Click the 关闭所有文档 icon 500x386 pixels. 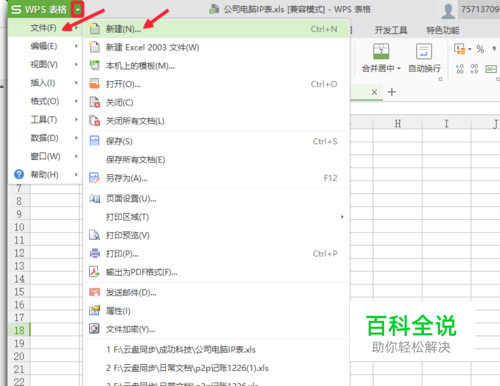(x=95, y=120)
